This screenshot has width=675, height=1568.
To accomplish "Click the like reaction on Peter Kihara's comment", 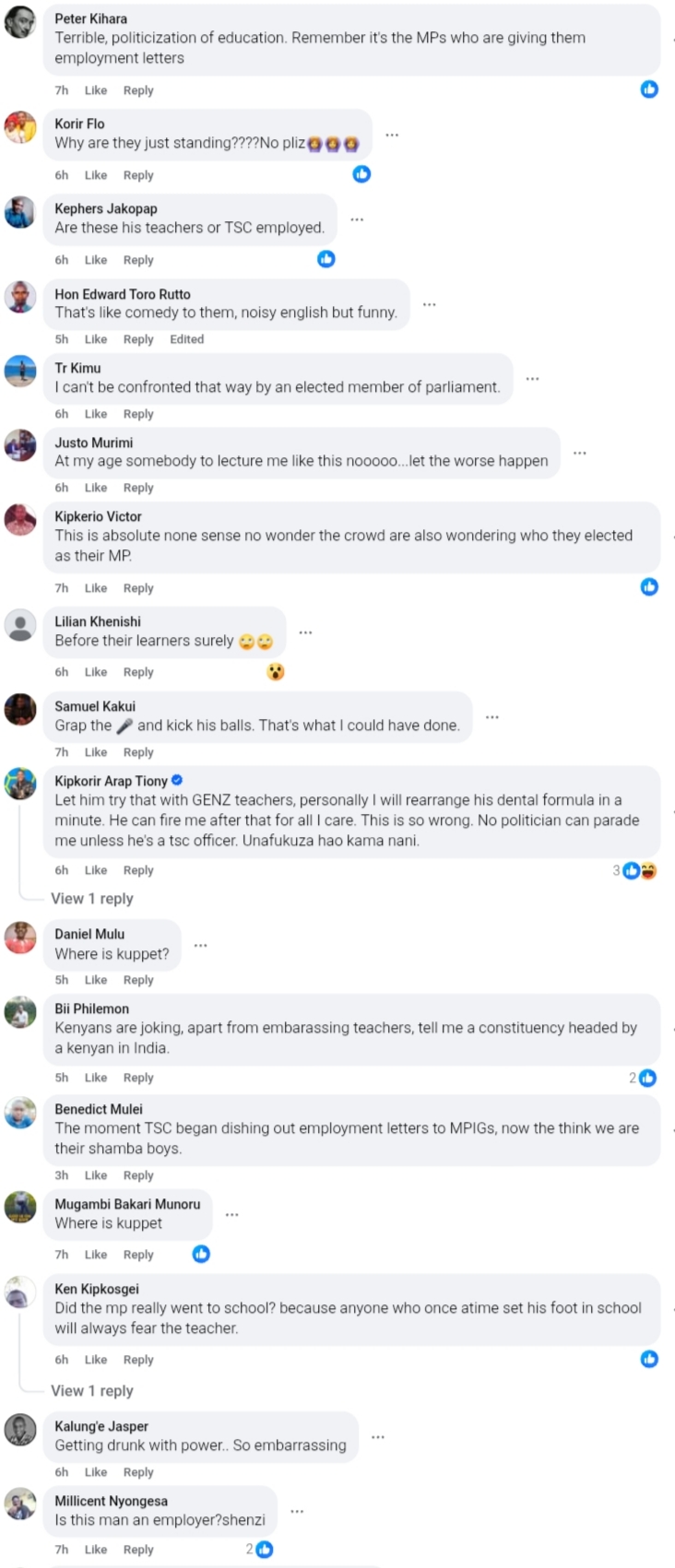I will 649,89.
